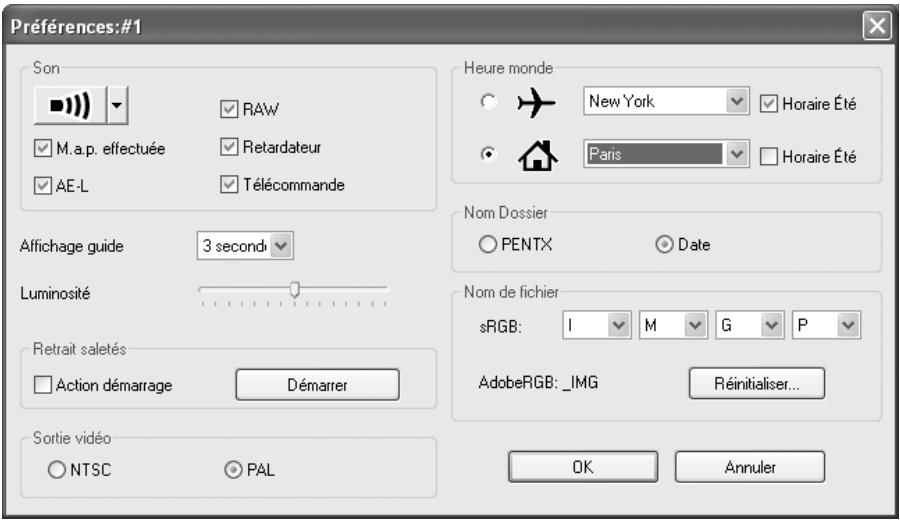
Task: Click the Démarrer button
Action: coord(317,385)
